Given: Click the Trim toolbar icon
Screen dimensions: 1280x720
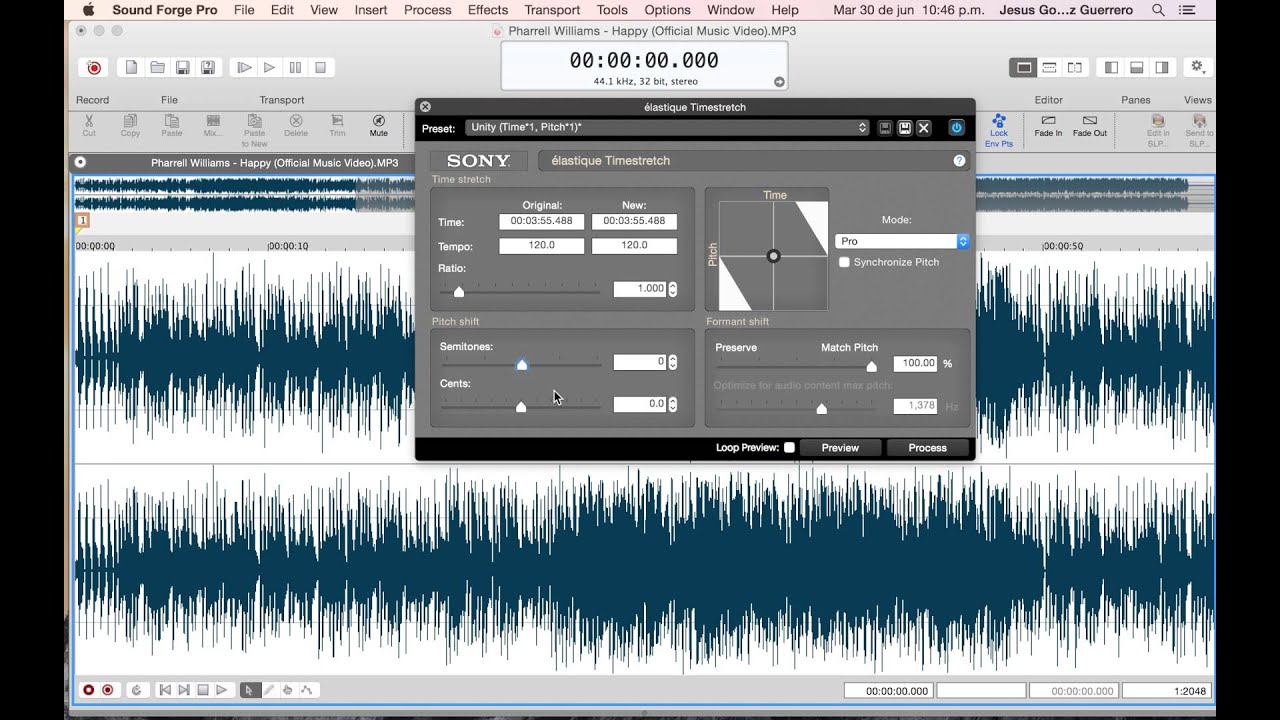Looking at the screenshot, I should 337,125.
